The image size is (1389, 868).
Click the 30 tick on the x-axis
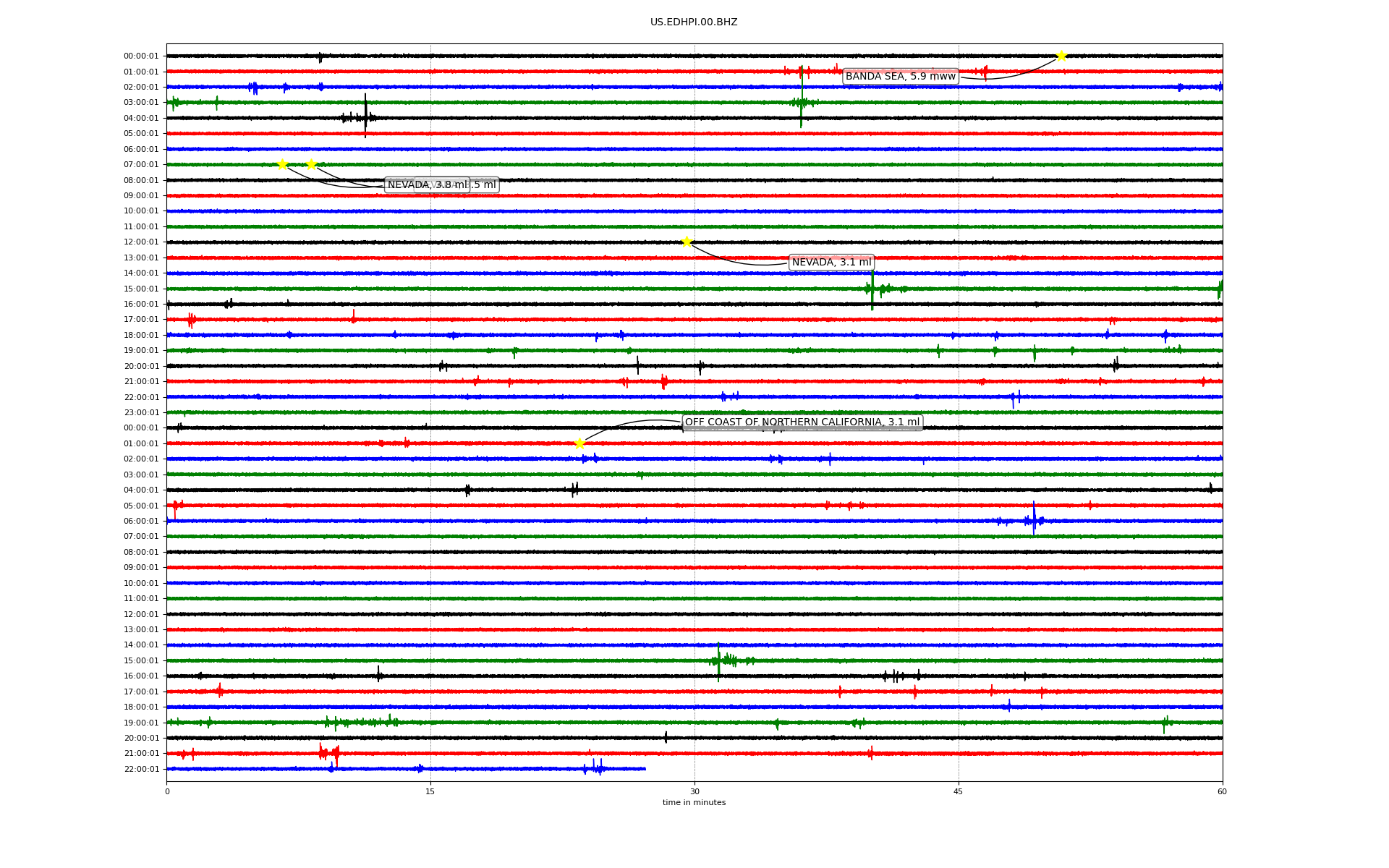tap(694, 791)
